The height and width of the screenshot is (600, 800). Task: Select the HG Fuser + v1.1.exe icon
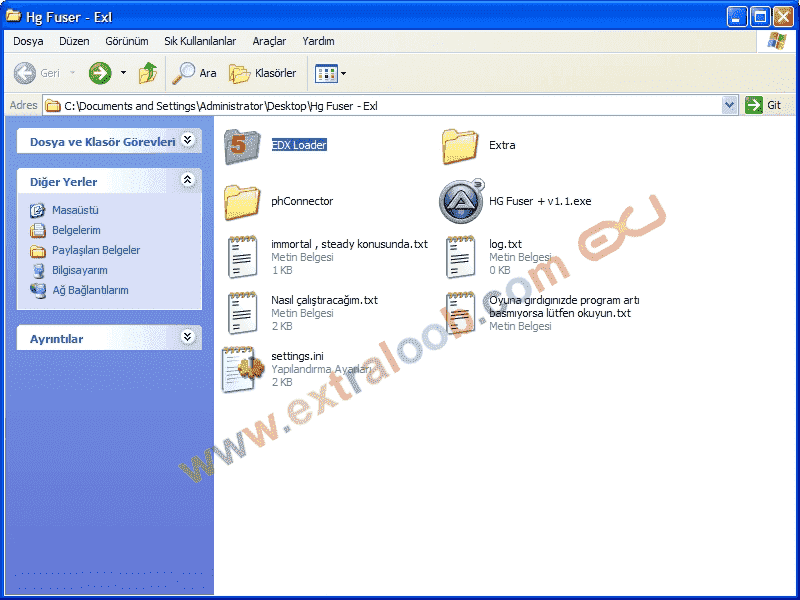click(x=461, y=202)
